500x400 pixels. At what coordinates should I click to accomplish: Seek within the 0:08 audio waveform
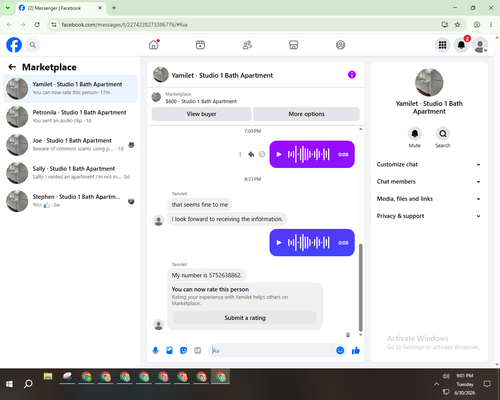[x=309, y=154]
